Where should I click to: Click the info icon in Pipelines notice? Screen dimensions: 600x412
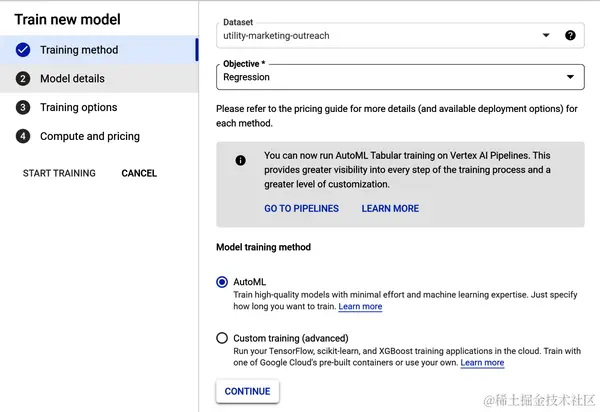(240, 160)
